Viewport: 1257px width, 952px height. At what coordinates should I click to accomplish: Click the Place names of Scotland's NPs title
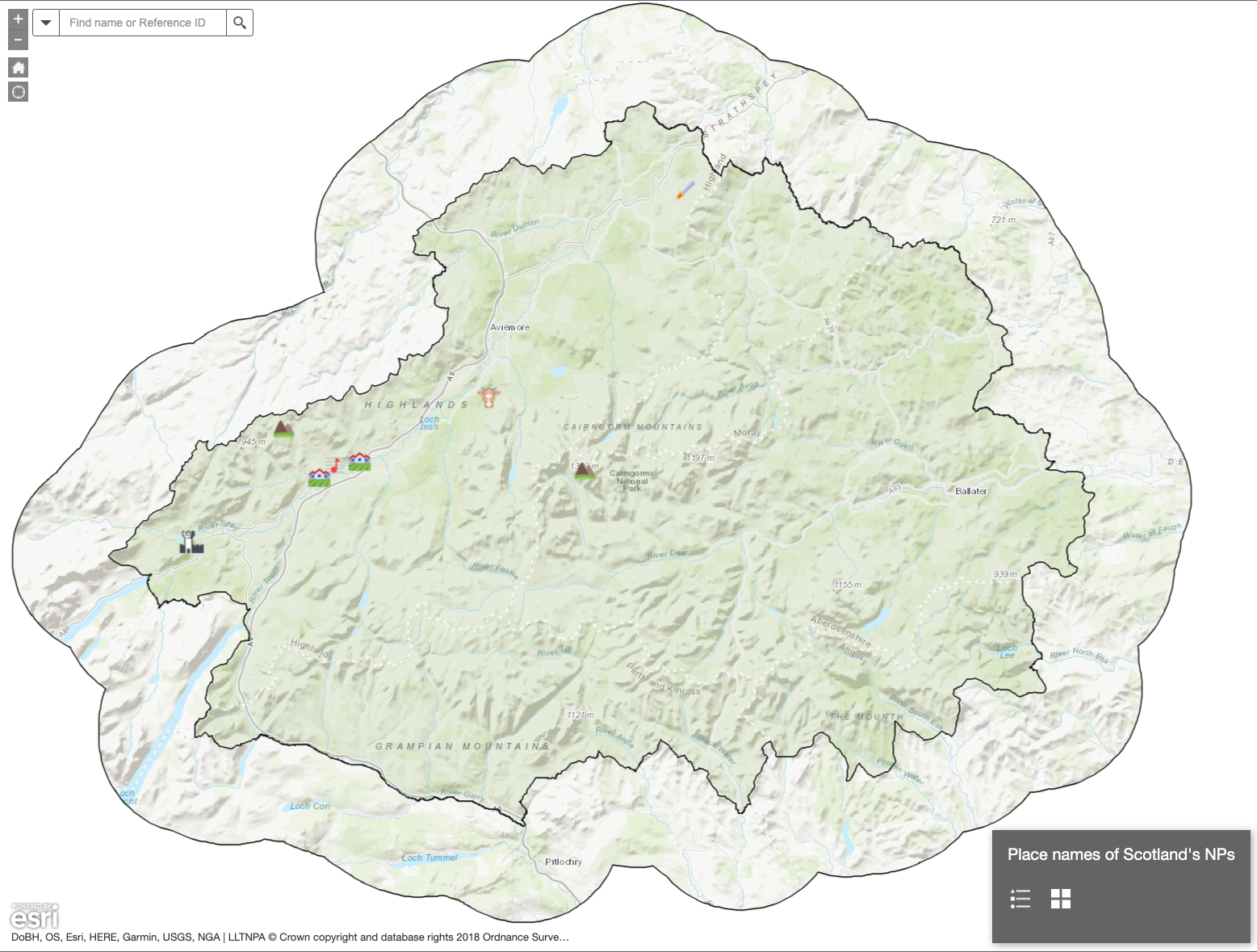click(1121, 854)
